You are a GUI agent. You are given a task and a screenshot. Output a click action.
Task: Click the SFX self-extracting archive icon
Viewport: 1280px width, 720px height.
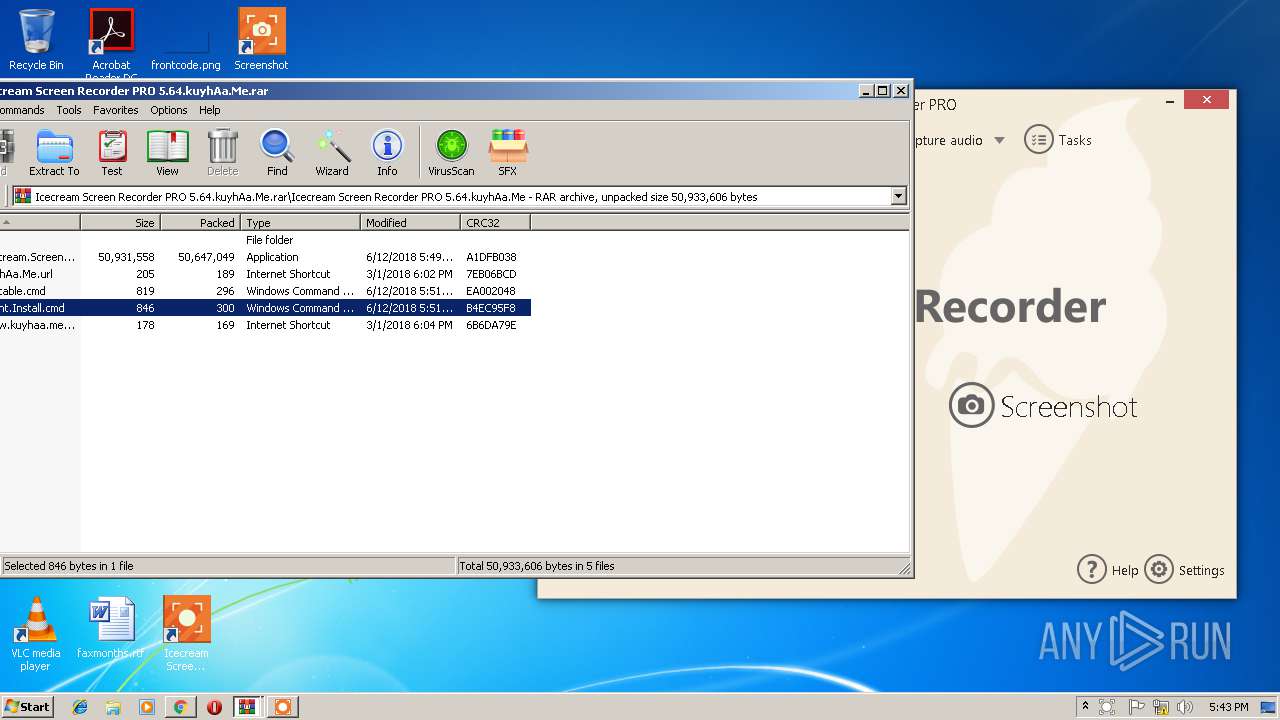point(507,153)
